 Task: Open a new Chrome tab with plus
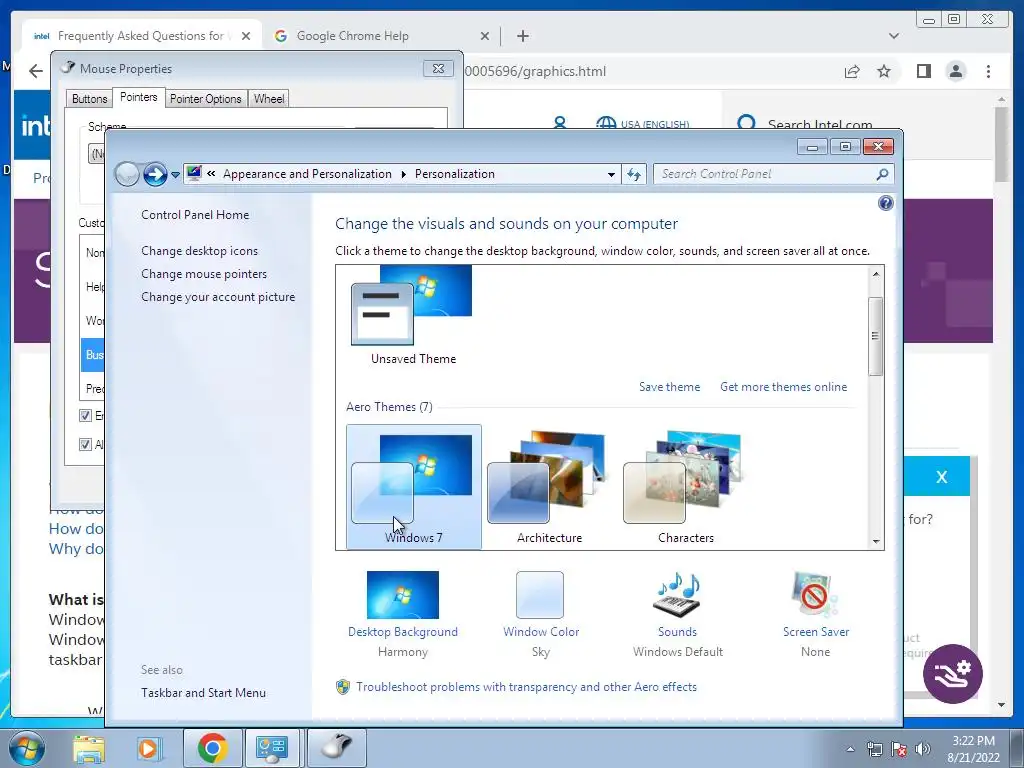522,36
